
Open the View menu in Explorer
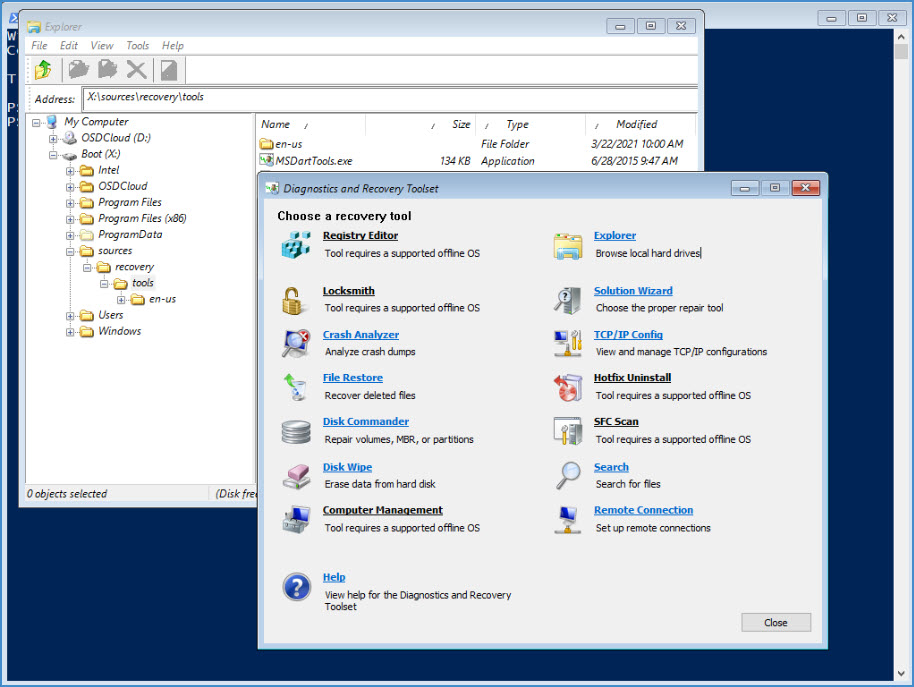point(101,45)
